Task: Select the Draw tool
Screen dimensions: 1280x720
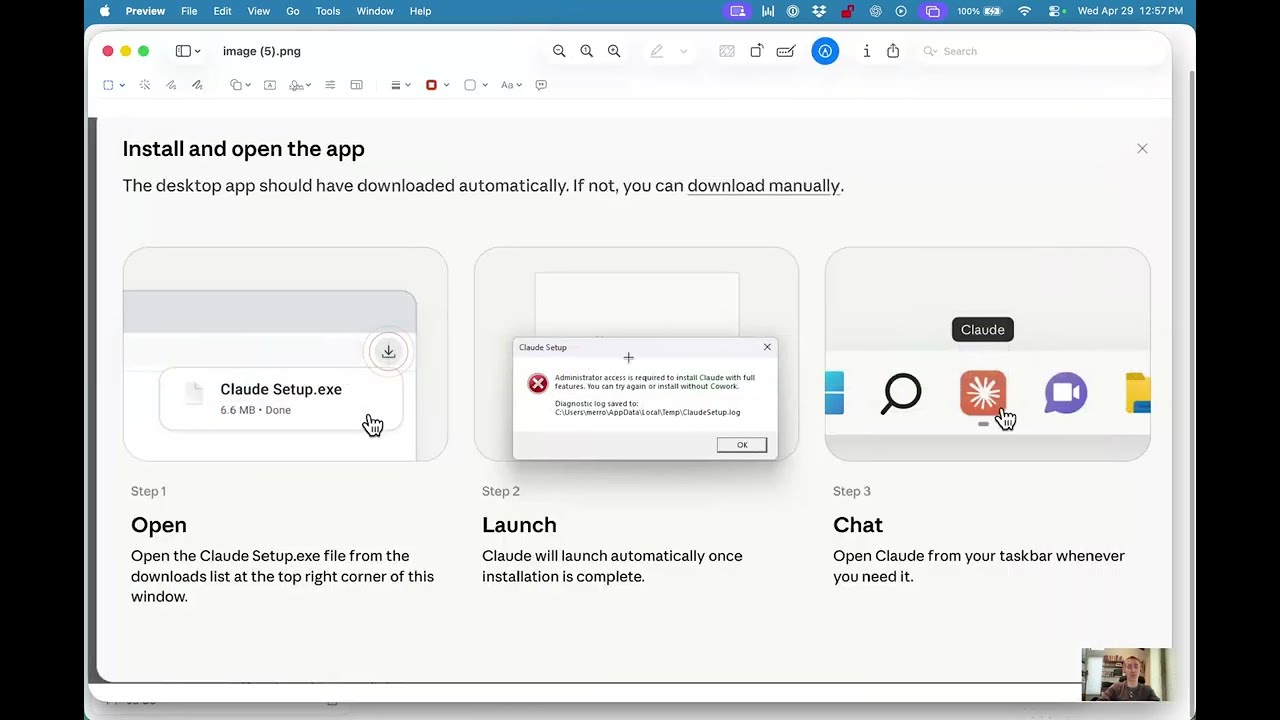Action: point(197,85)
